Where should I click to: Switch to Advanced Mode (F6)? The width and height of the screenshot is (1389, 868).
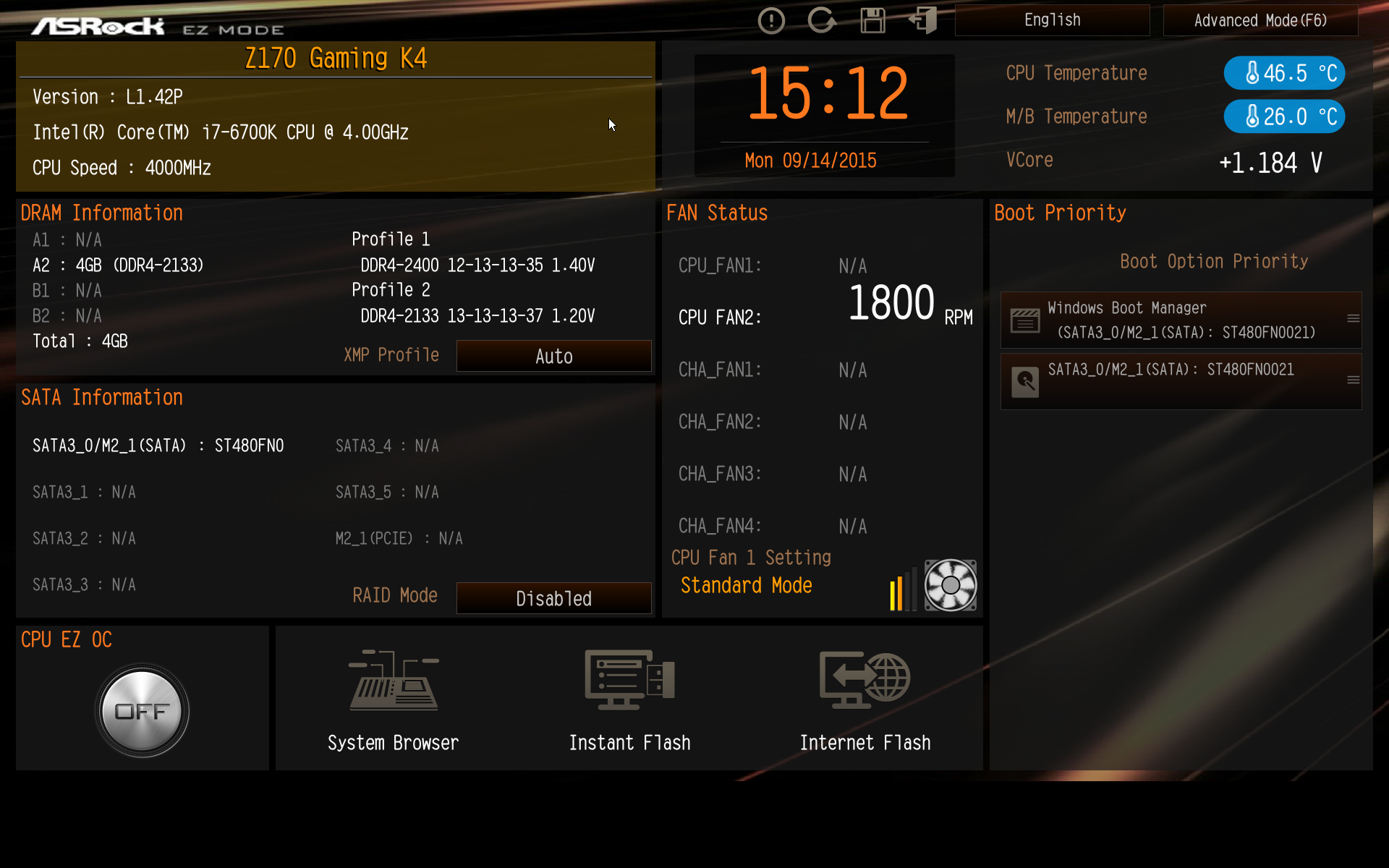pyautogui.click(x=1260, y=20)
